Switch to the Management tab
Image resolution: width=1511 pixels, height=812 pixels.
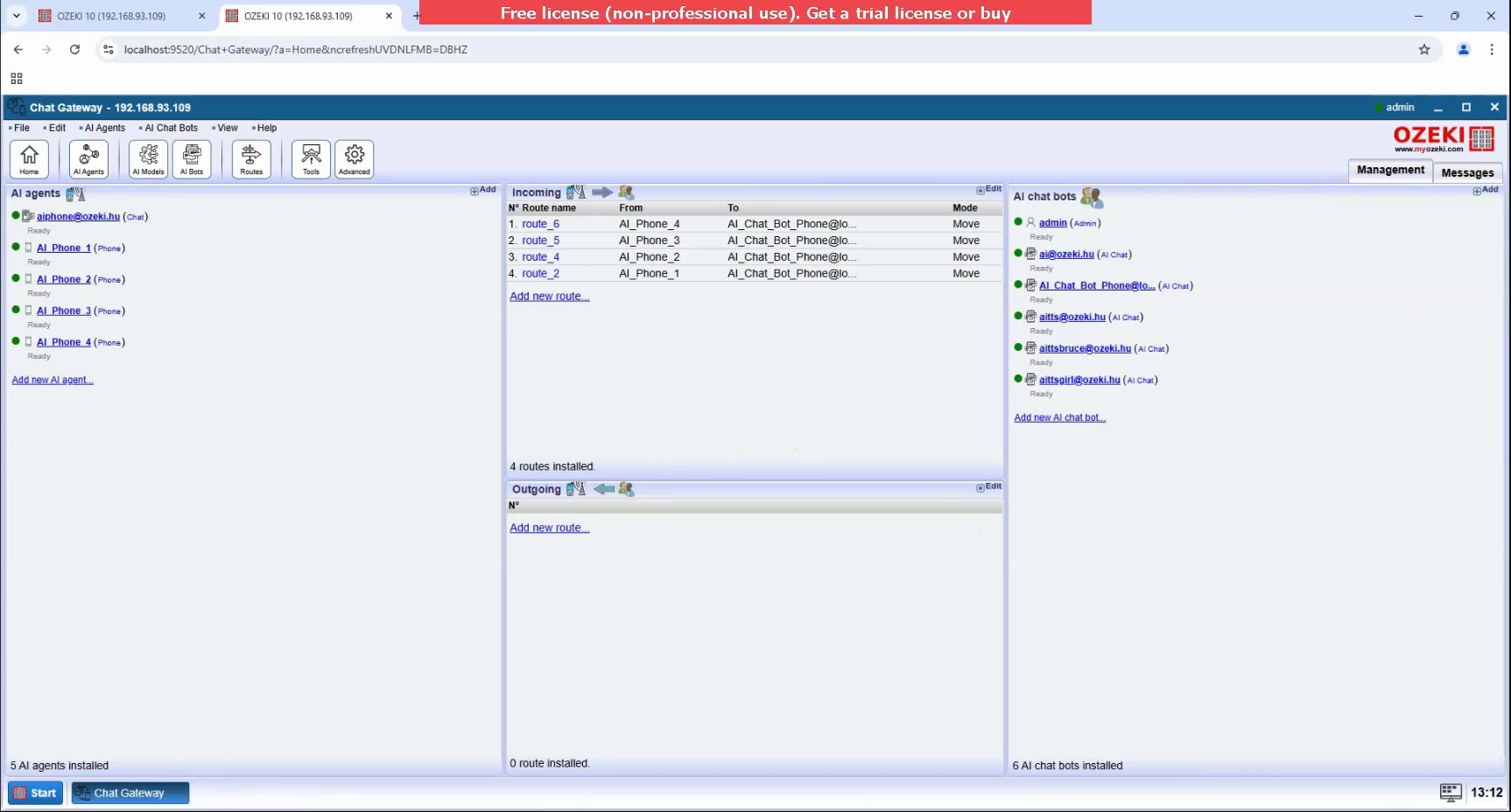tap(1390, 170)
